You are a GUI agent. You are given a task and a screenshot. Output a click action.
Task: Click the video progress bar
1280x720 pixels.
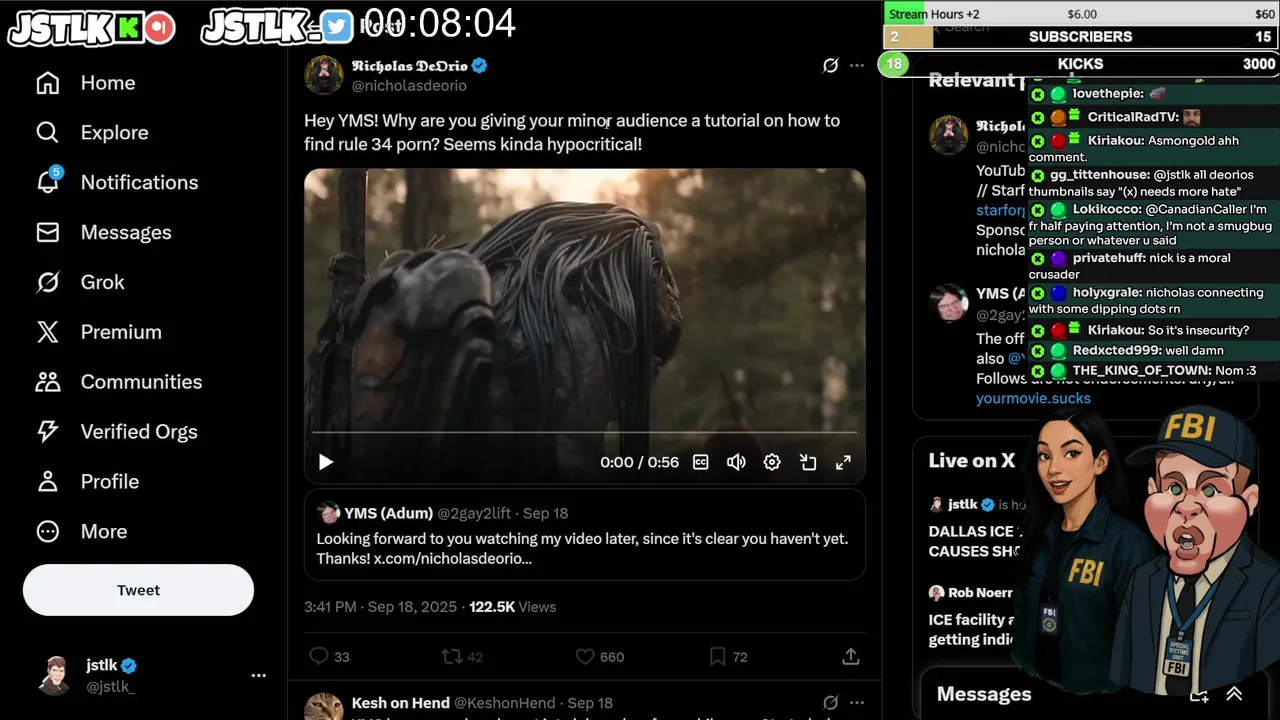(584, 433)
